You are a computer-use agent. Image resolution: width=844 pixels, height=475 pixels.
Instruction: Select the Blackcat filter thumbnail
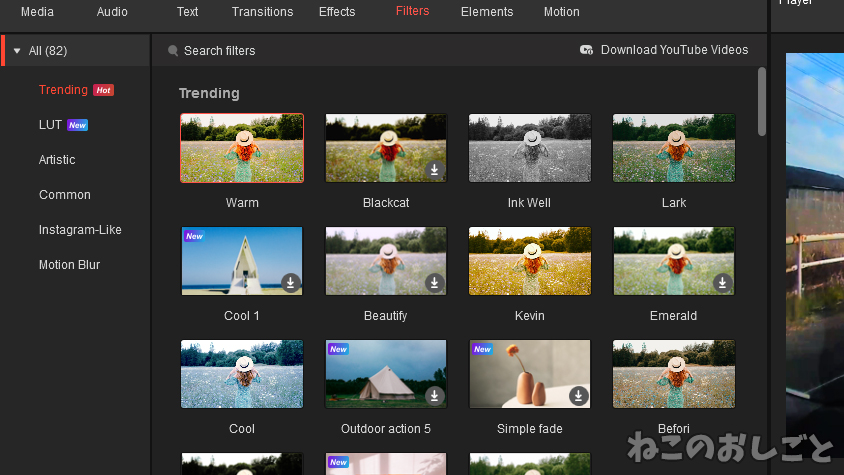386,148
